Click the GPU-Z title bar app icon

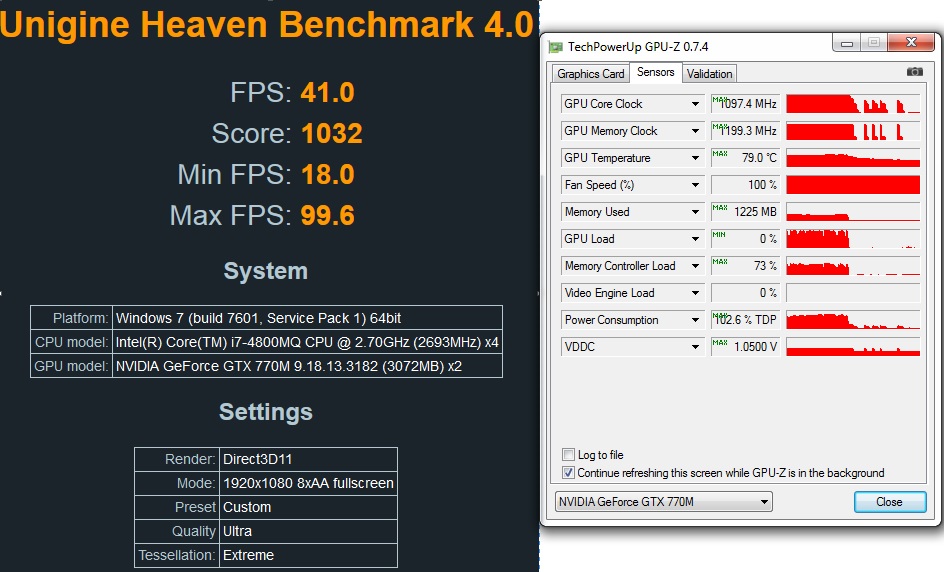pyautogui.click(x=555, y=47)
